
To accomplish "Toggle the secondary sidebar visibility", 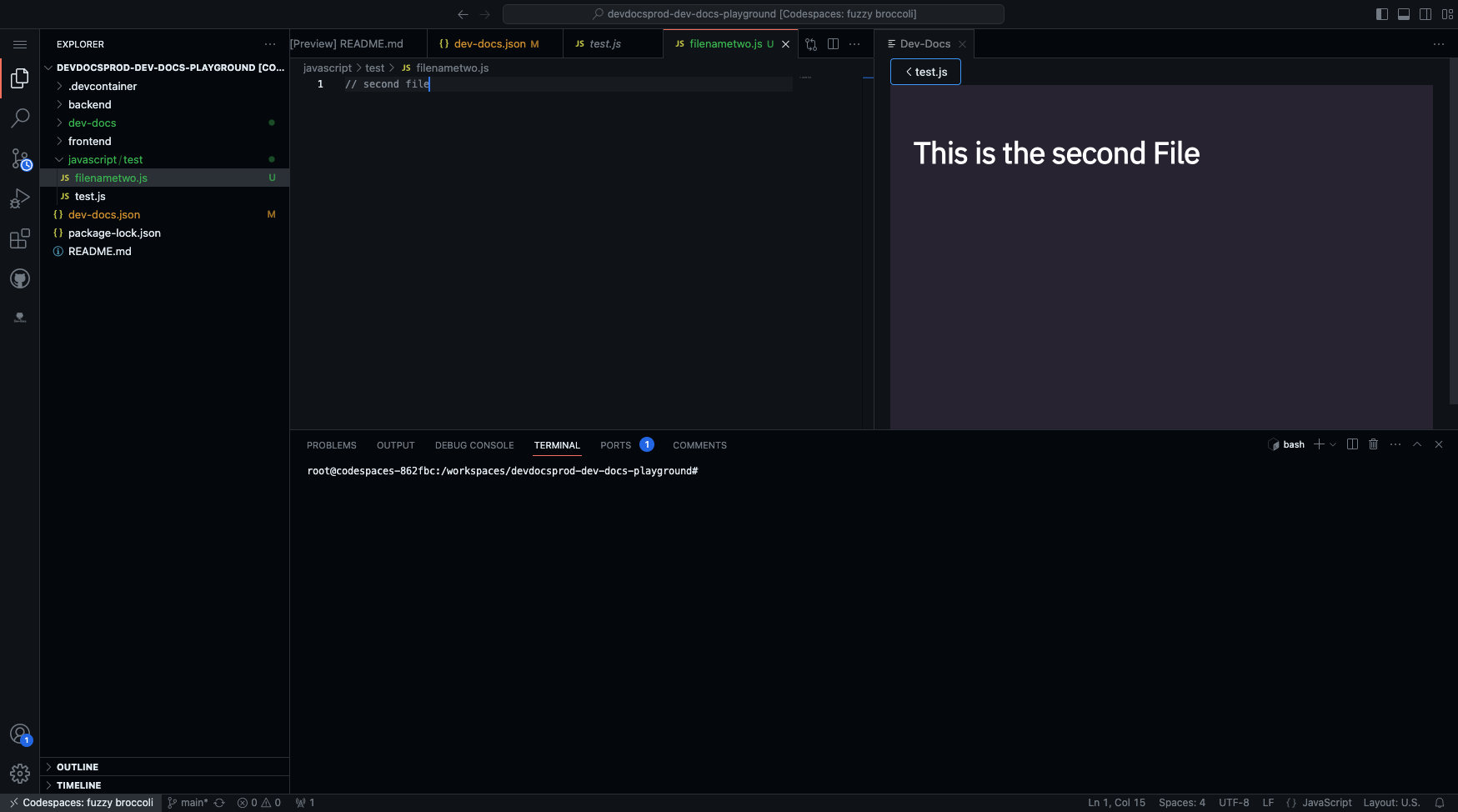I will [x=1425, y=14].
